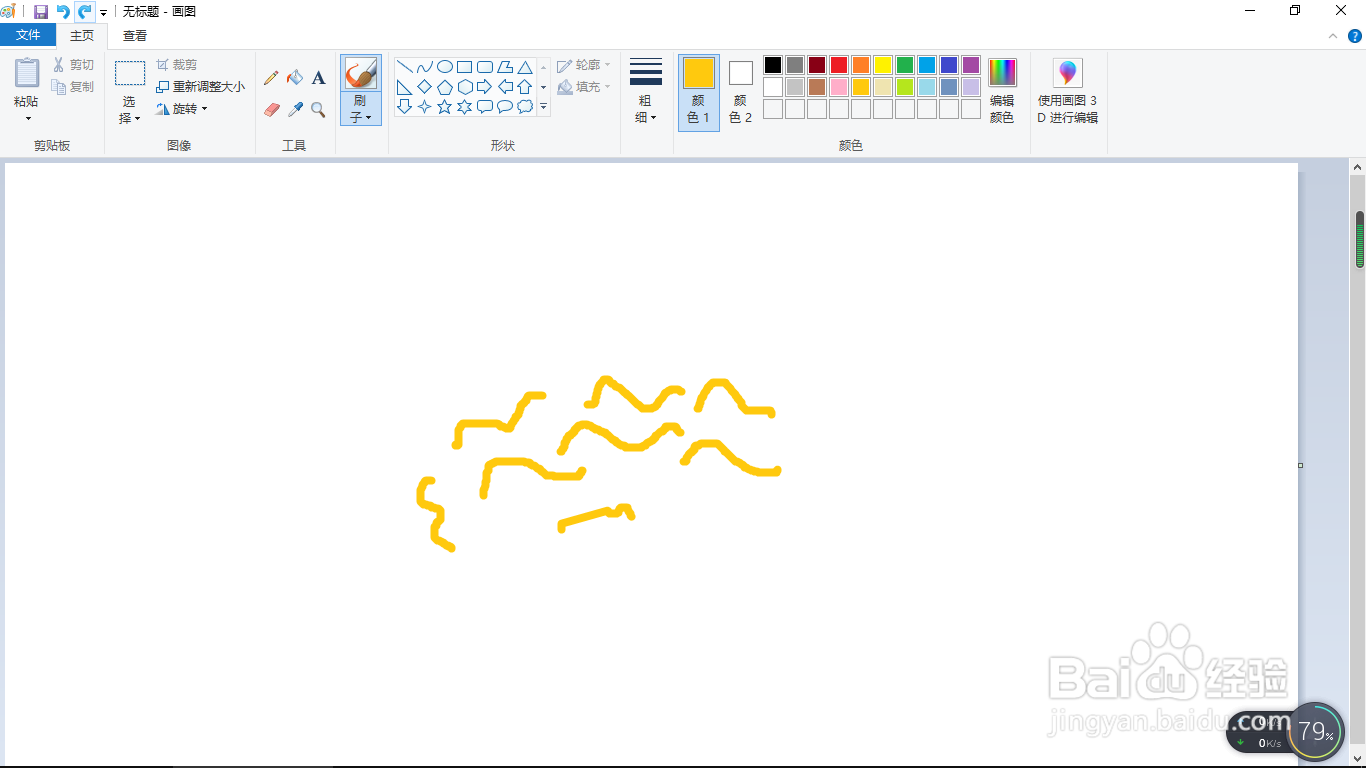Screen dimensions: 1366x768
Task: Select the Six-point star shape
Action: coord(465,106)
